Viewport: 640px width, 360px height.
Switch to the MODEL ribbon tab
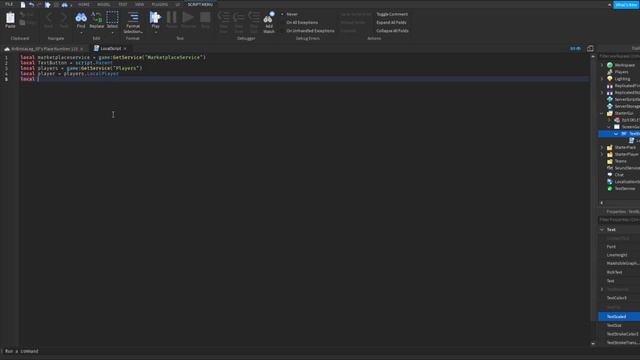coord(104,4)
